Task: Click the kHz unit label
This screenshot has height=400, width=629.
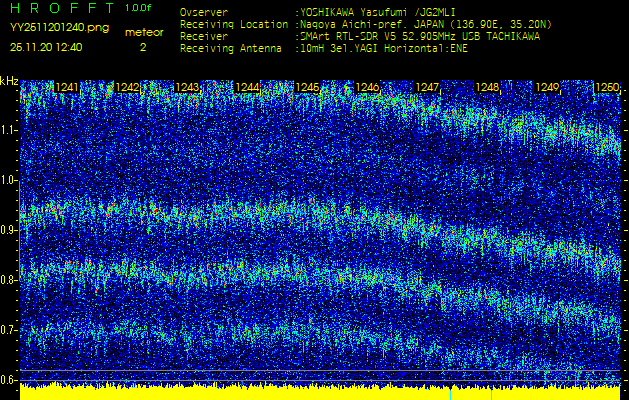Action: tap(9, 81)
